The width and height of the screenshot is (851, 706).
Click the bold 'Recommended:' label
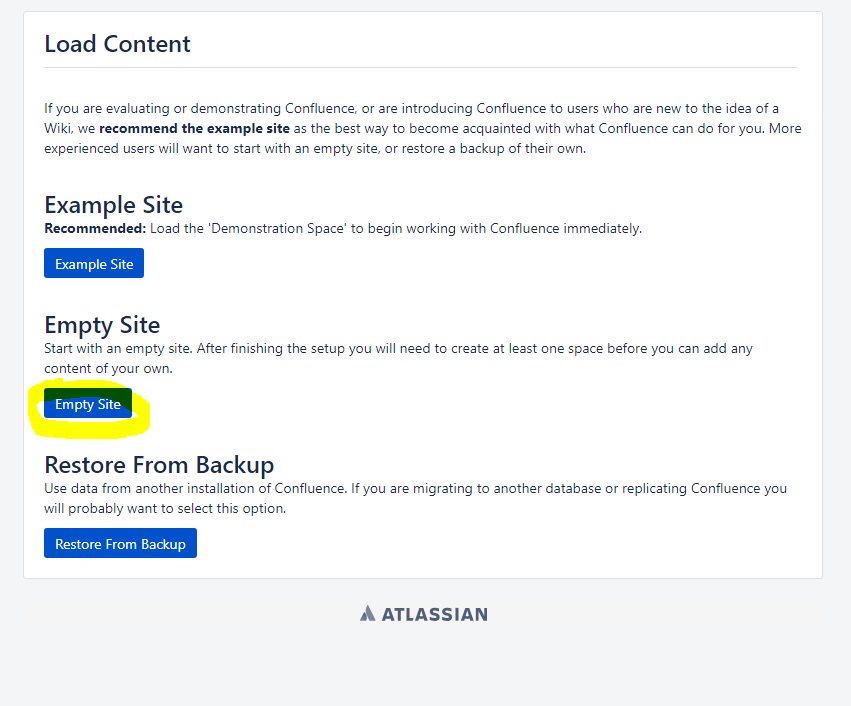coord(95,228)
